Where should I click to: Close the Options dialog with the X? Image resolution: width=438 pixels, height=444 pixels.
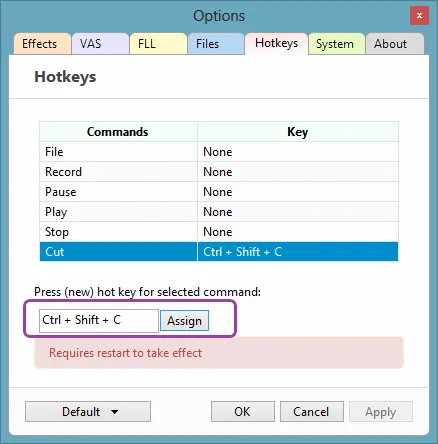(x=419, y=15)
